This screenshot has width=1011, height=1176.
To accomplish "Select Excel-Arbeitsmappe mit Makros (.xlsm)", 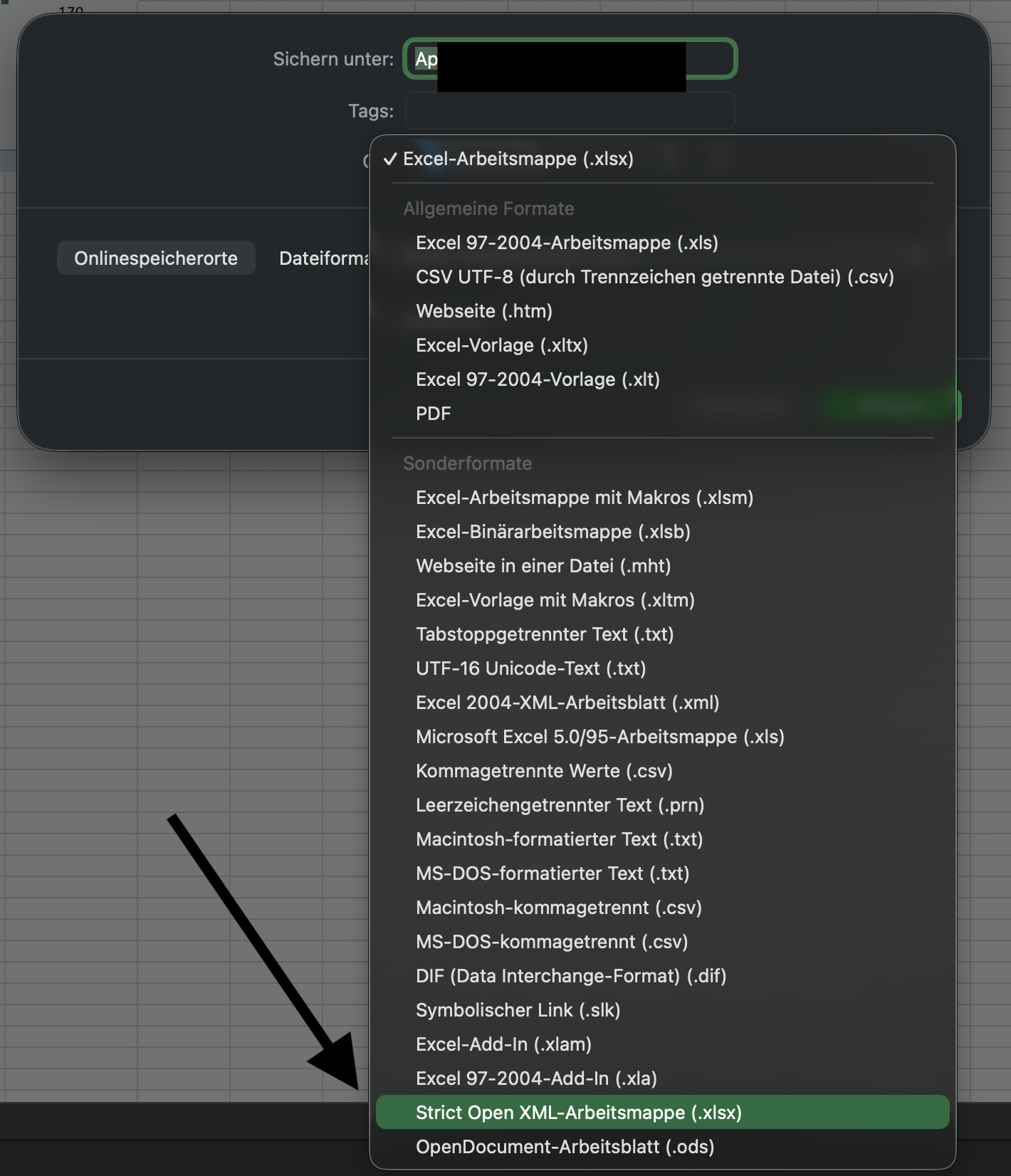I will [662, 498].
